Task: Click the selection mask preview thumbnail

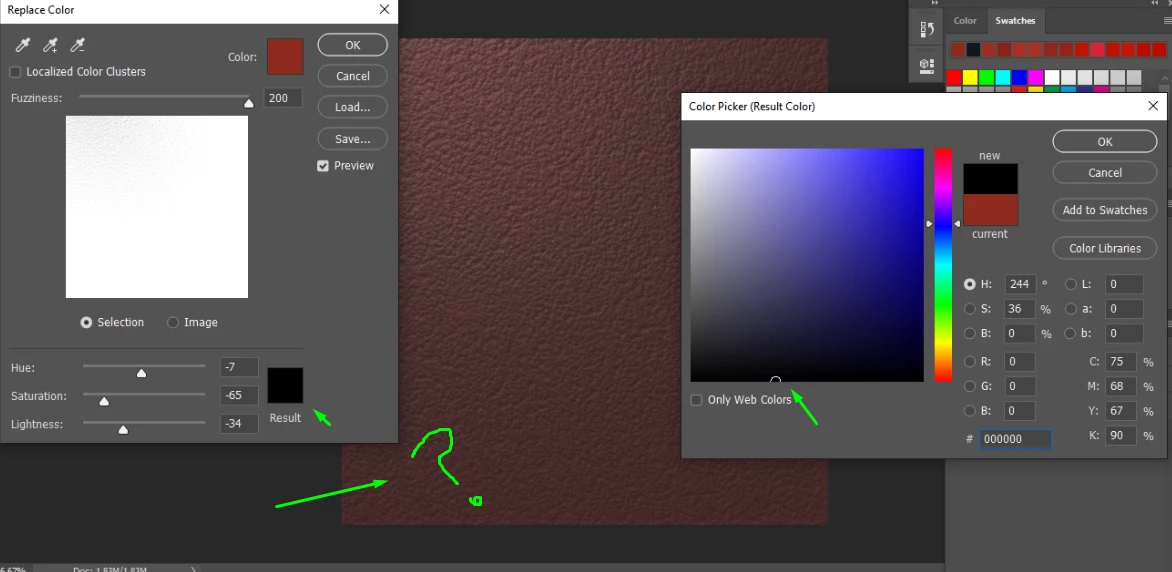Action: point(157,207)
